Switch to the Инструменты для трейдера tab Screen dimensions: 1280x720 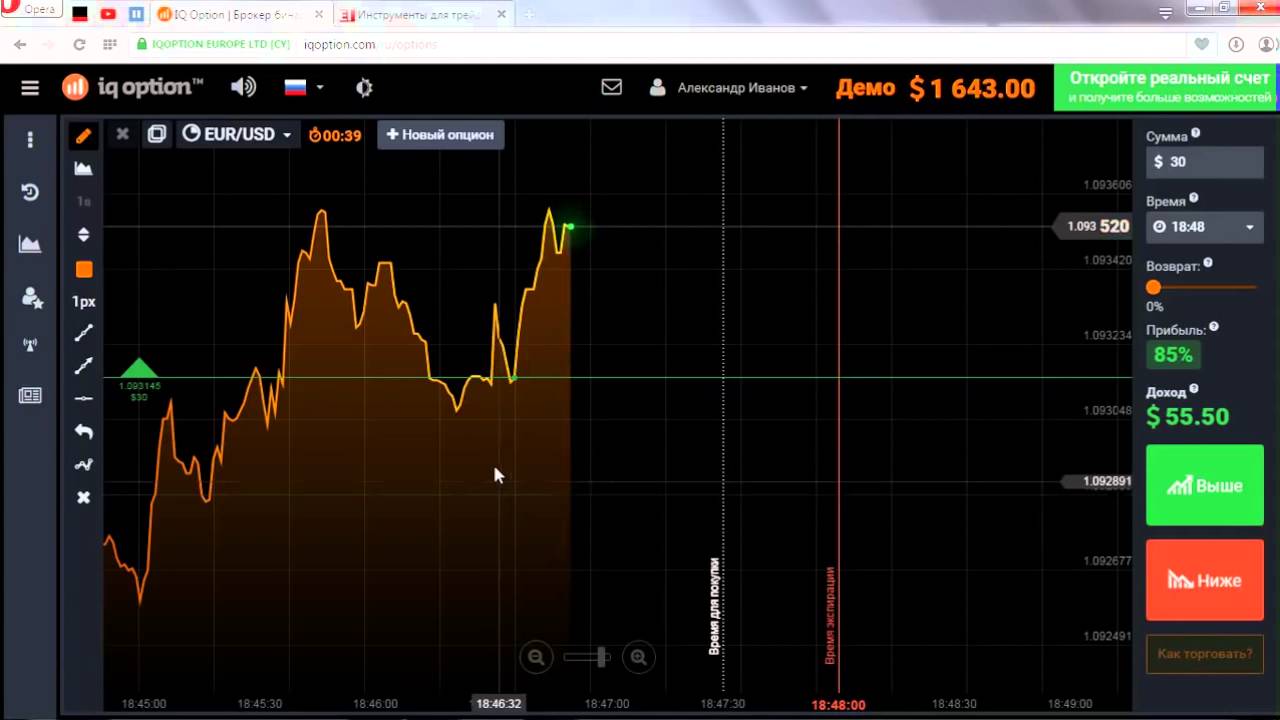(x=418, y=14)
